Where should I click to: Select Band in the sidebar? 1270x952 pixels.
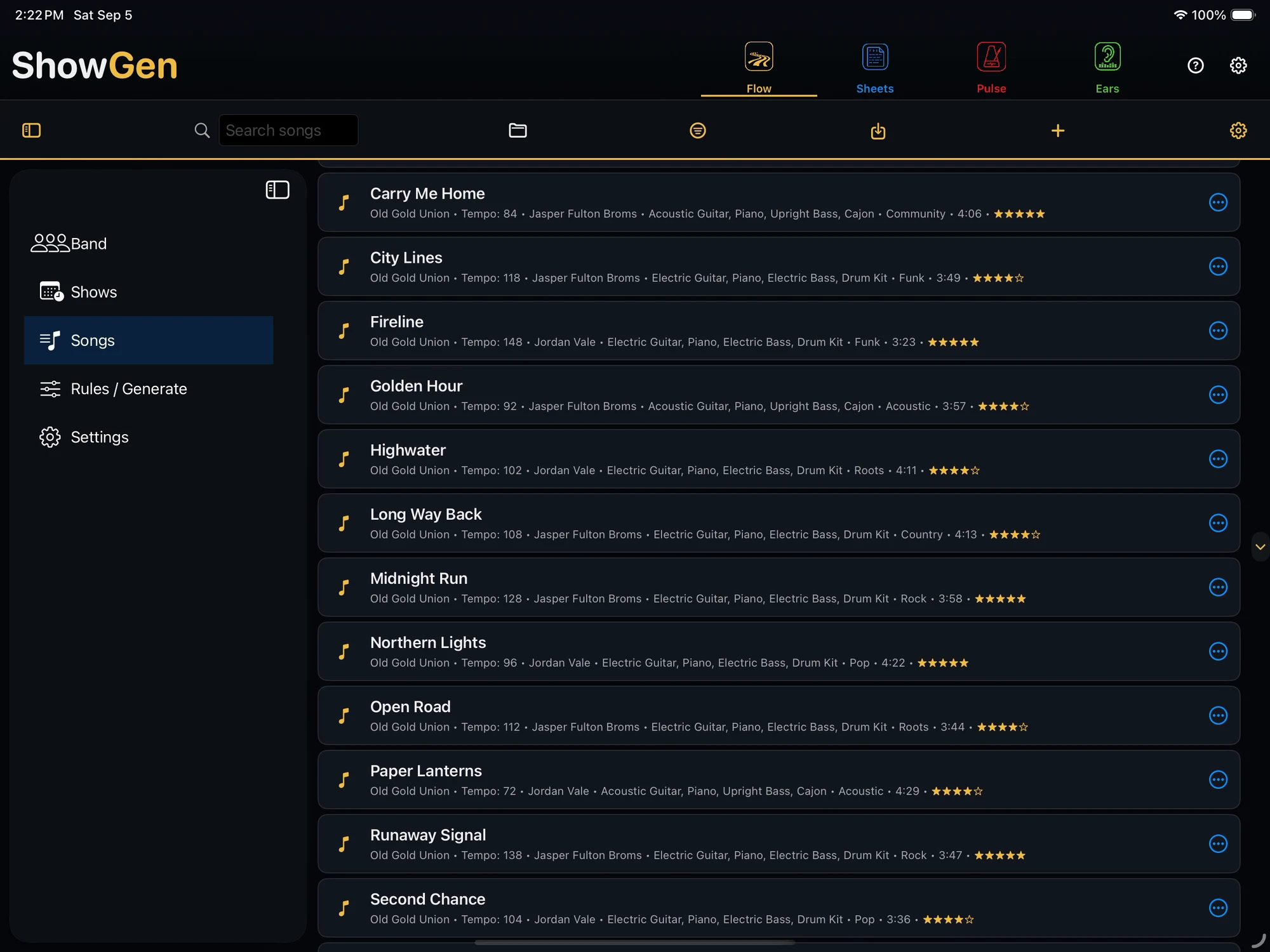[149, 244]
